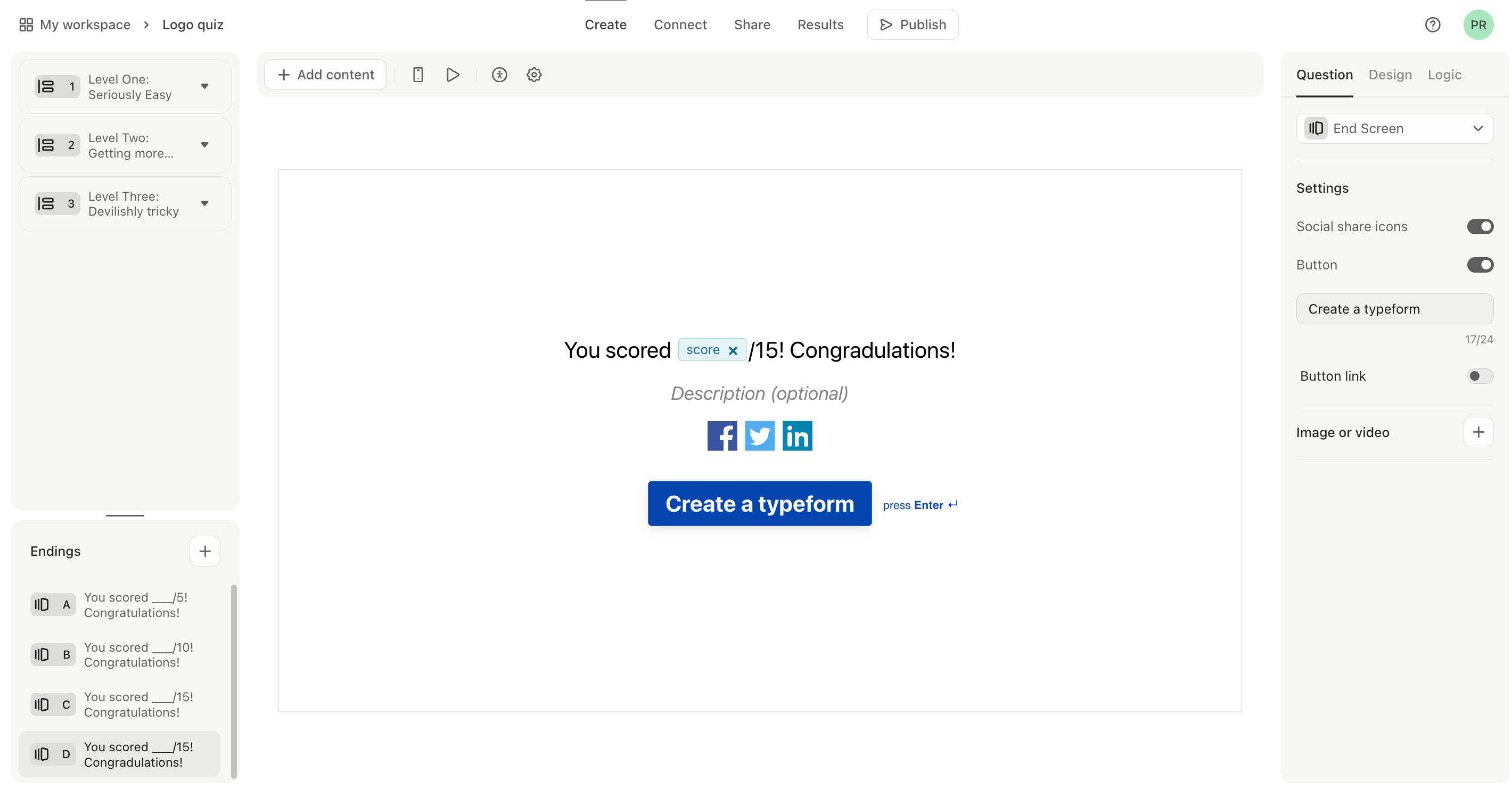Open the End Screen type dropdown

tap(1478, 128)
